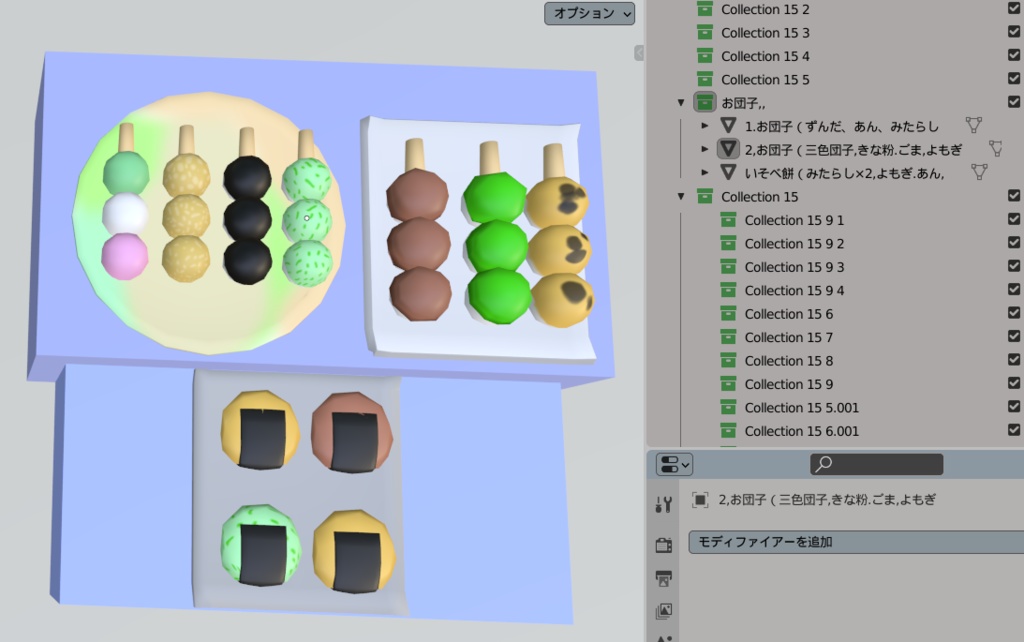The image size is (1024, 642).
Task: Toggle checkbox for Collection 15 6
Action: [1014, 313]
